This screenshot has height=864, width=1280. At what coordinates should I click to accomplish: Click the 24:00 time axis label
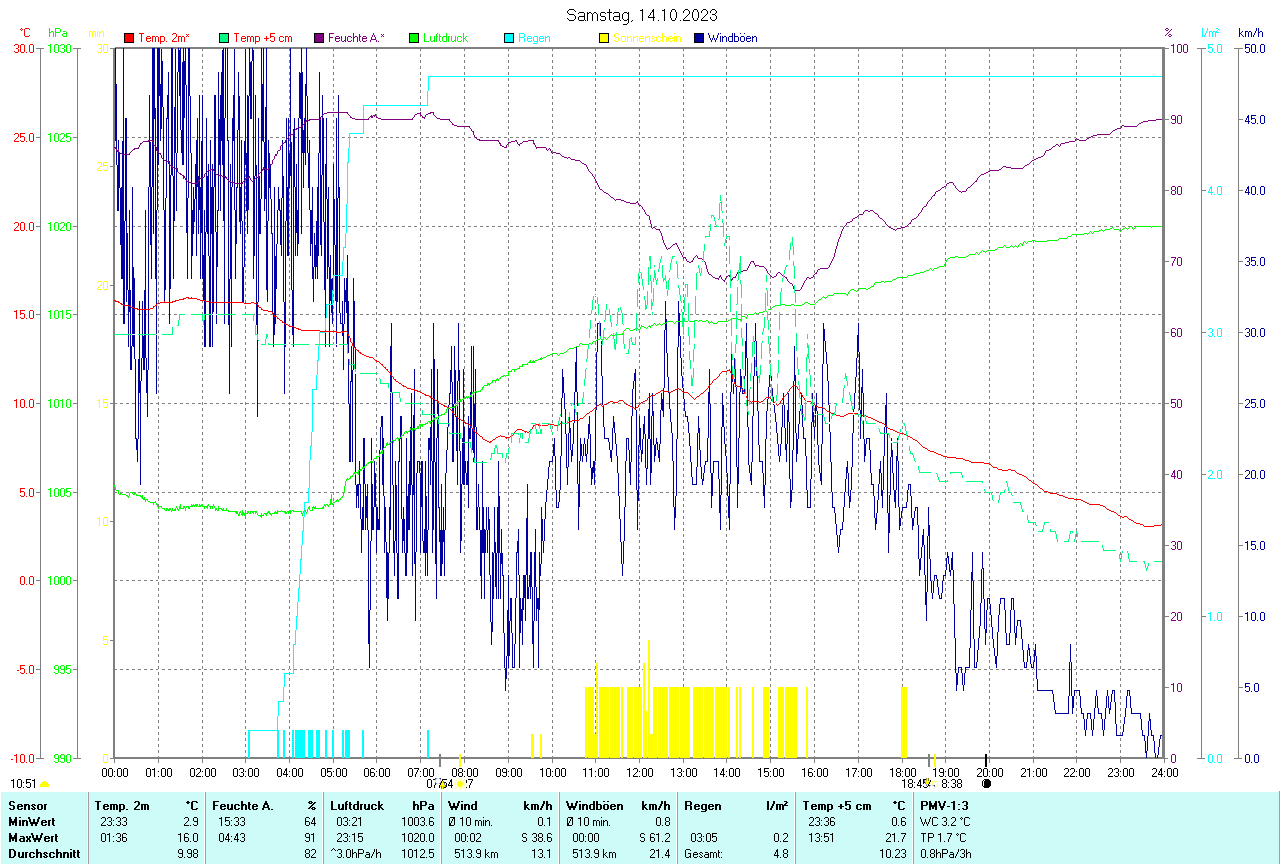(x=1164, y=772)
